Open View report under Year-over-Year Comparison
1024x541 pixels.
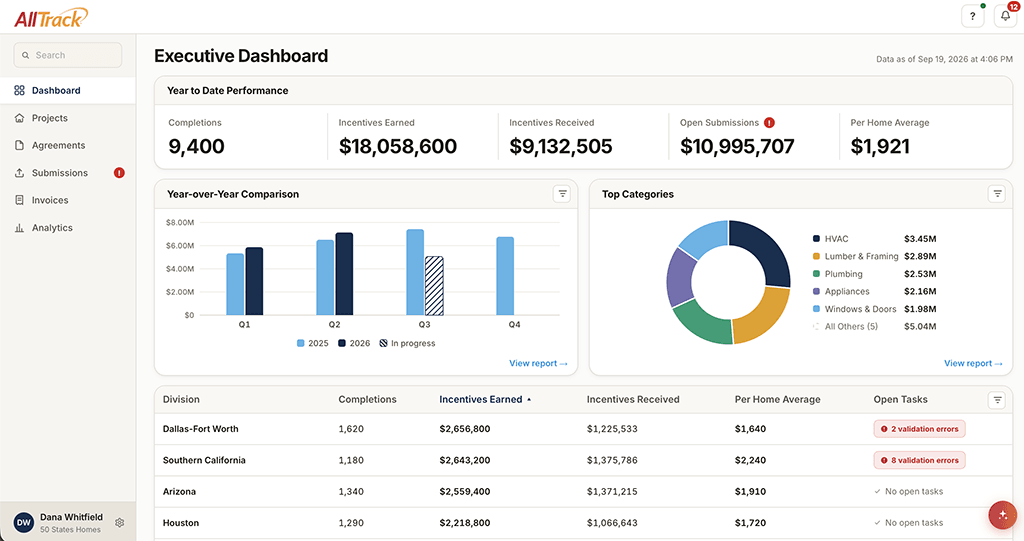(538, 363)
